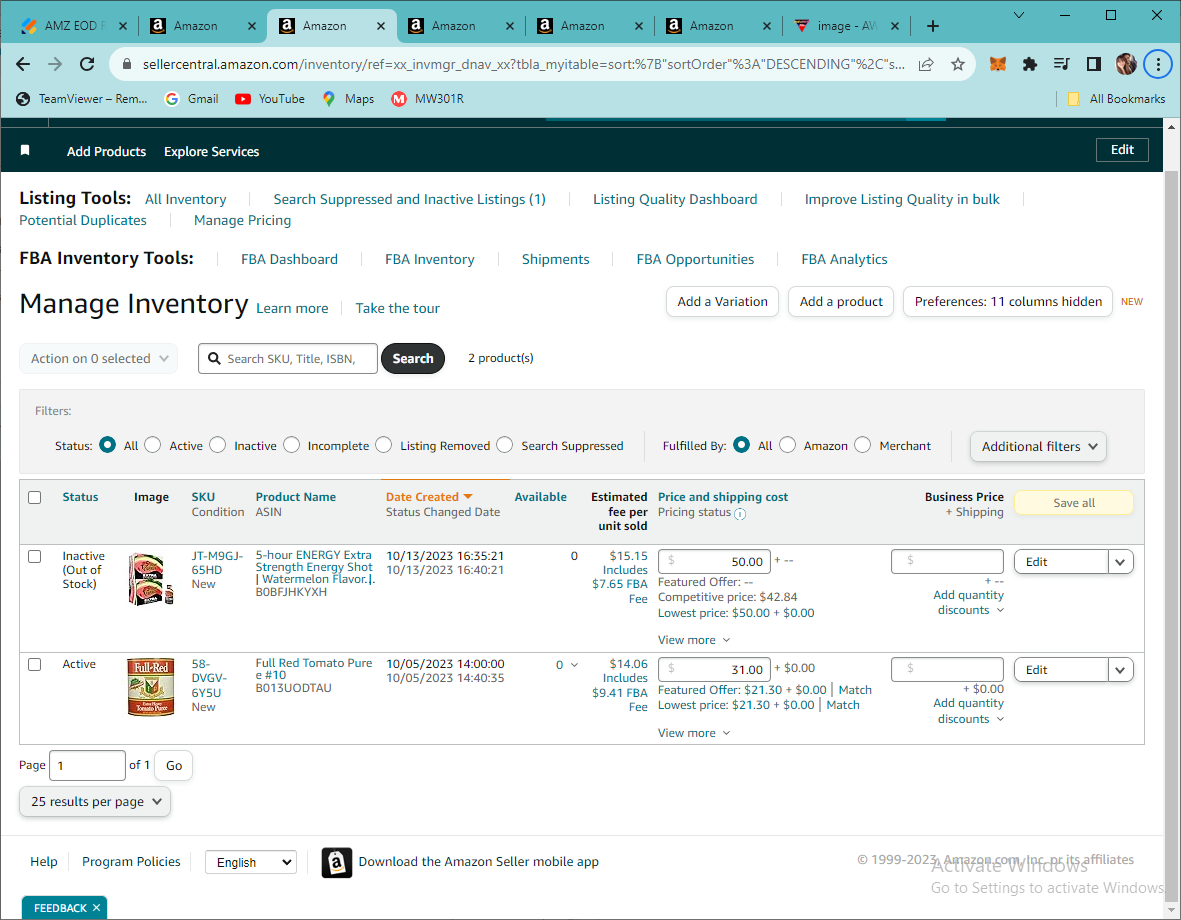1181x920 pixels.
Task: Open the Chrome profile avatar
Action: click(x=1126, y=64)
